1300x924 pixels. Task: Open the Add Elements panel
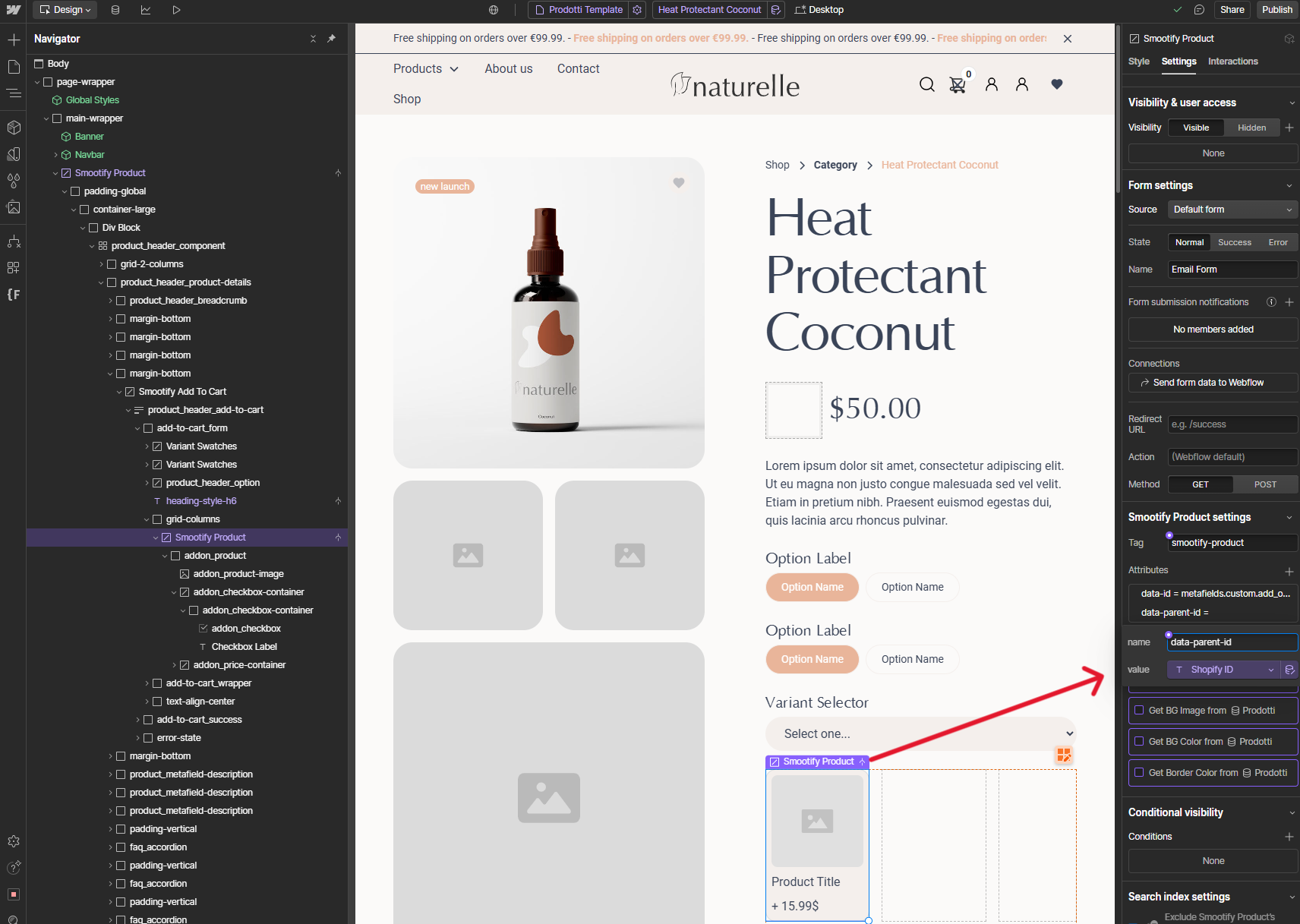tap(14, 39)
